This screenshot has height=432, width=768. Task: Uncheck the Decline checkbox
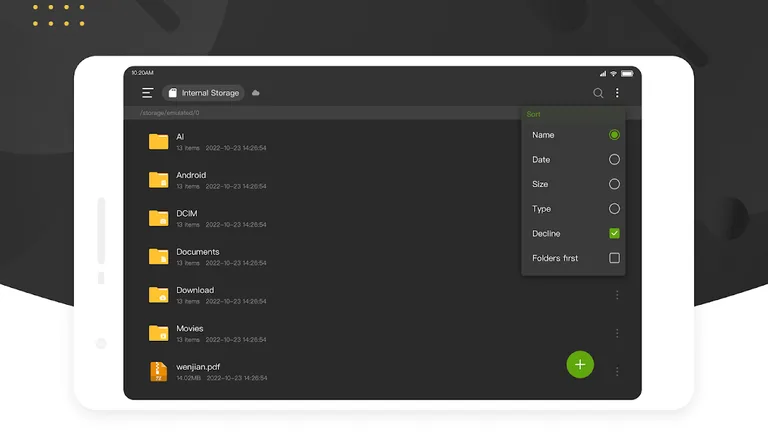point(614,233)
